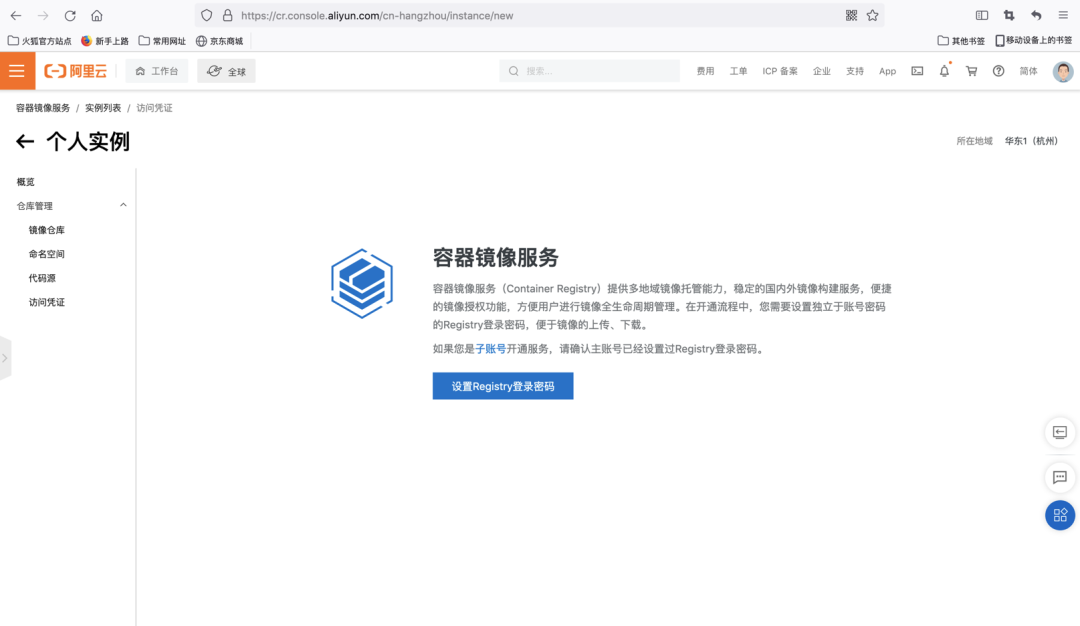This screenshot has width=1080, height=626.
Task: Open the 工作台 workbench button
Action: (x=157, y=71)
